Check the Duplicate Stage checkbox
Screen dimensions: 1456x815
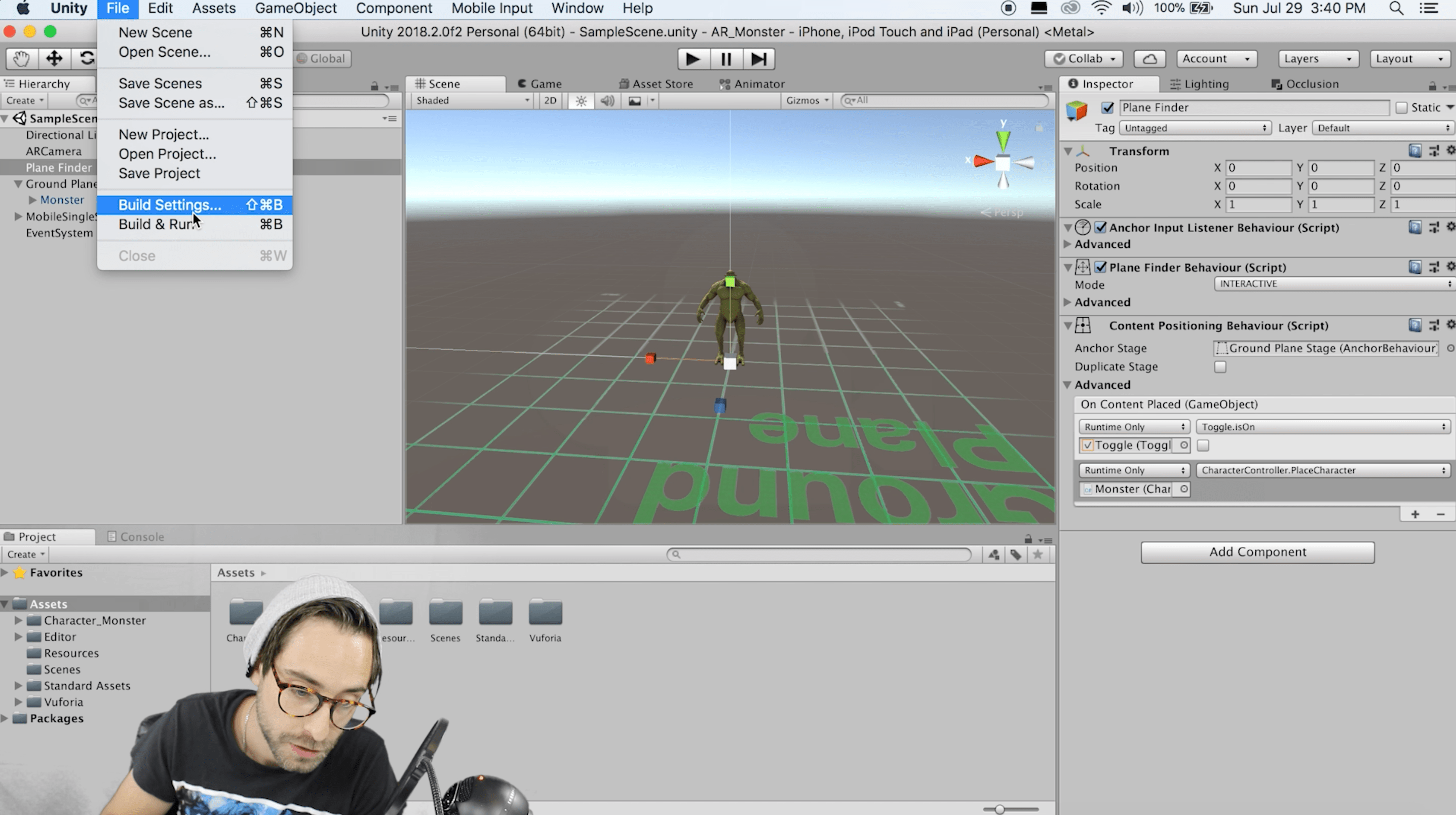pyautogui.click(x=1220, y=366)
